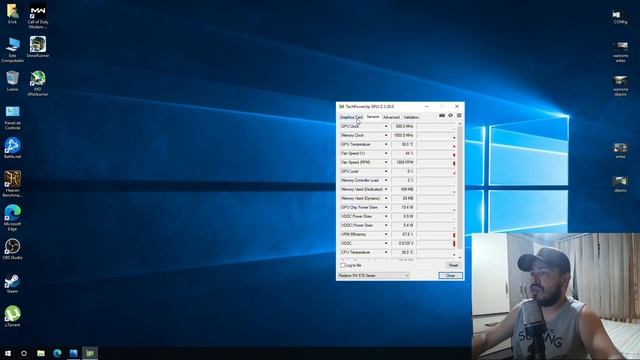640x360 pixels.
Task: Open Edge from the taskbar
Action: (x=57, y=353)
